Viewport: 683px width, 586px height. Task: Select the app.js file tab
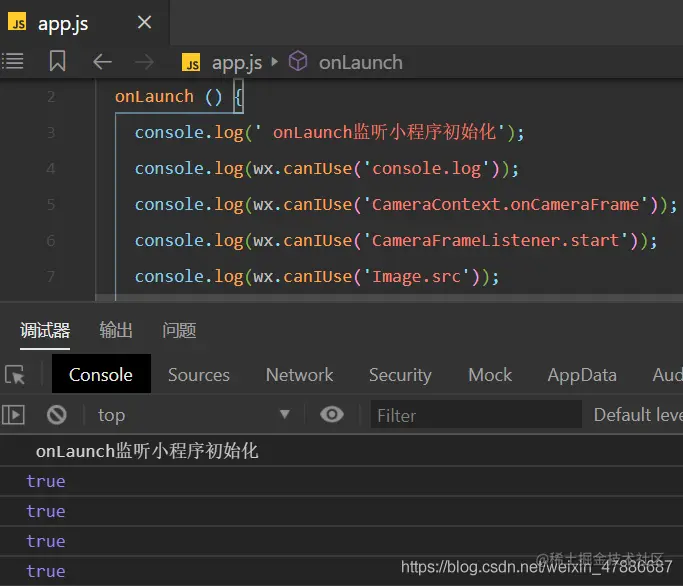(x=84, y=23)
